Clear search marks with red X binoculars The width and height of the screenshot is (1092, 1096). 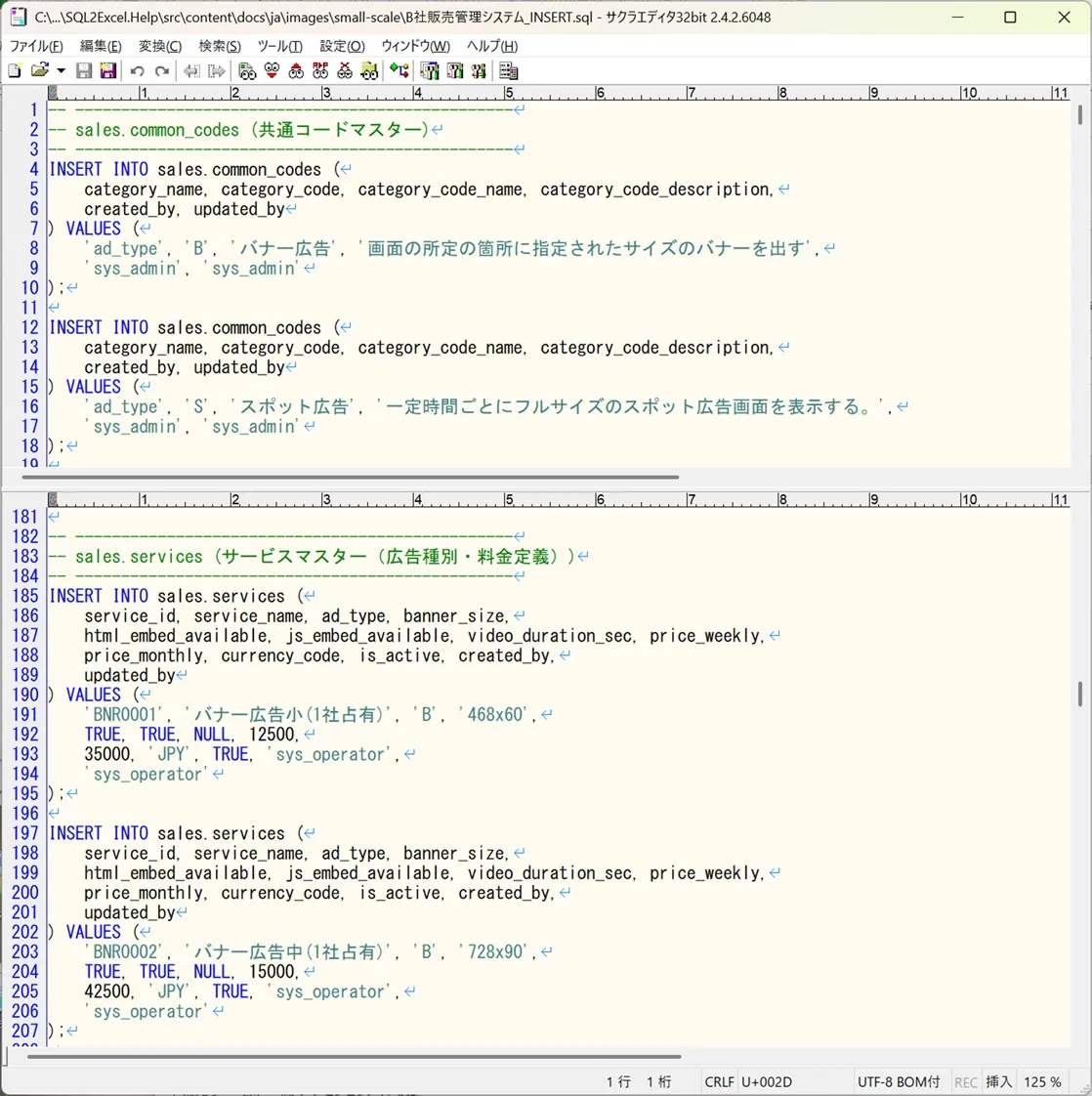(345, 70)
